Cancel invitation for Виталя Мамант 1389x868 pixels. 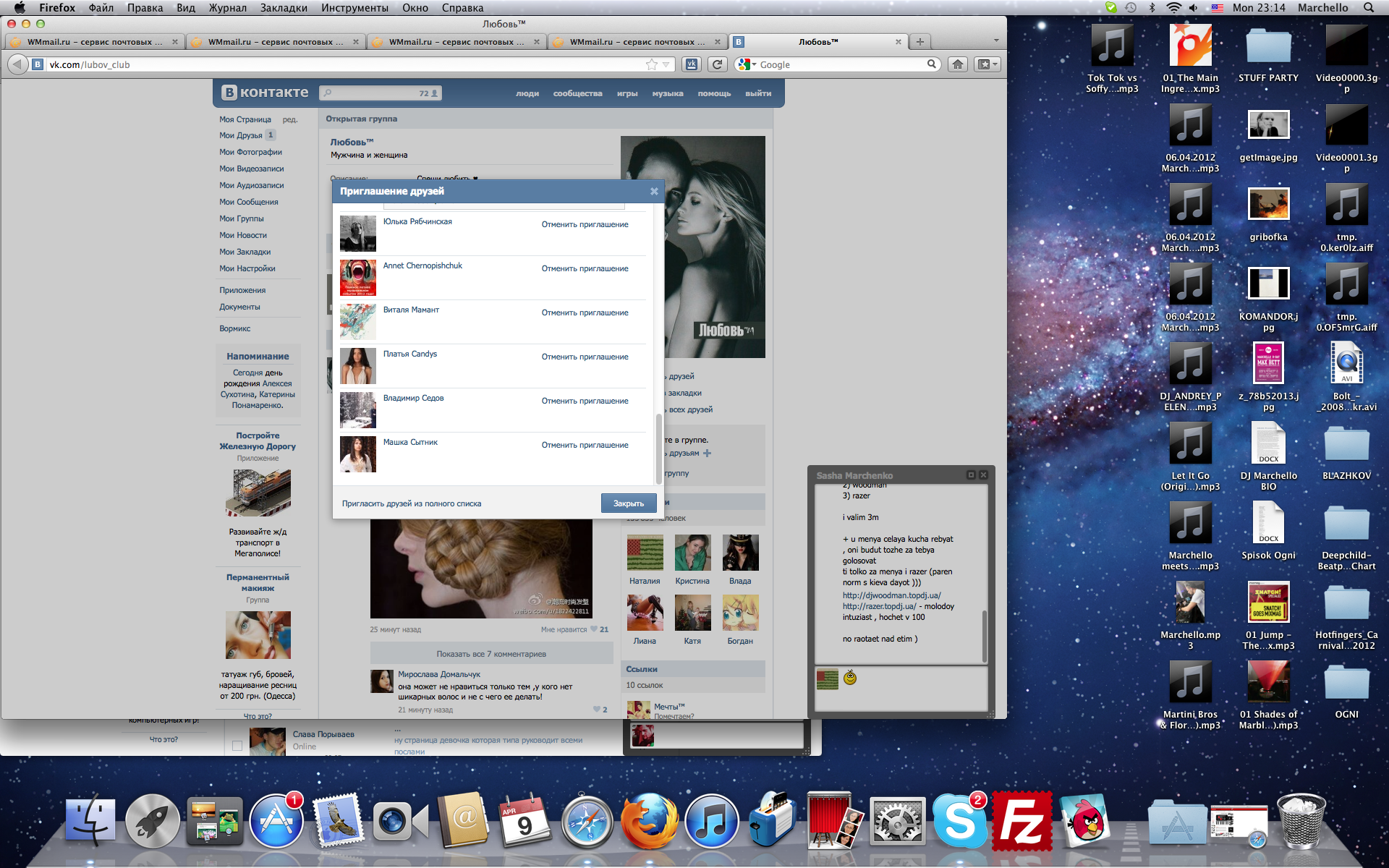[x=585, y=312]
